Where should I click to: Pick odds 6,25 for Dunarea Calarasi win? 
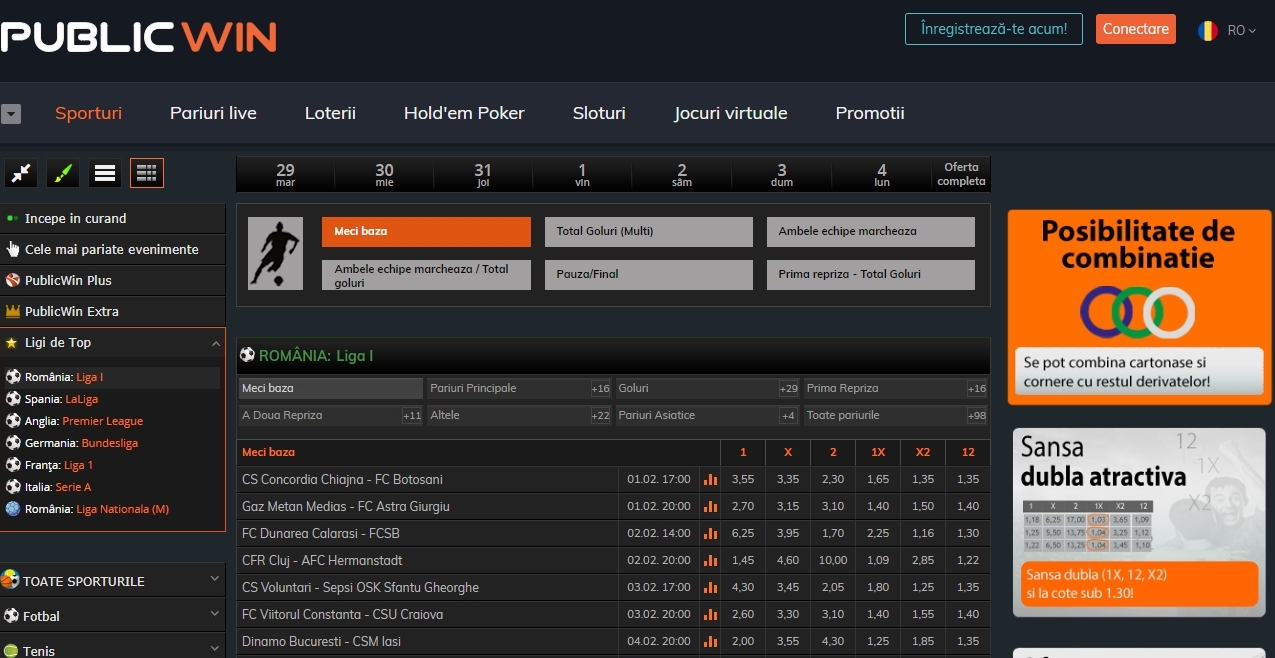(743, 534)
